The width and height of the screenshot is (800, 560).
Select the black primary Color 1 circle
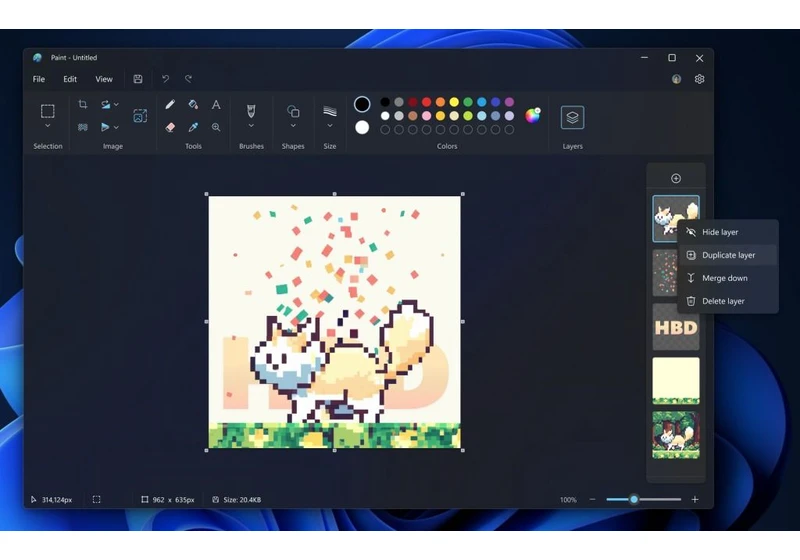click(x=362, y=104)
